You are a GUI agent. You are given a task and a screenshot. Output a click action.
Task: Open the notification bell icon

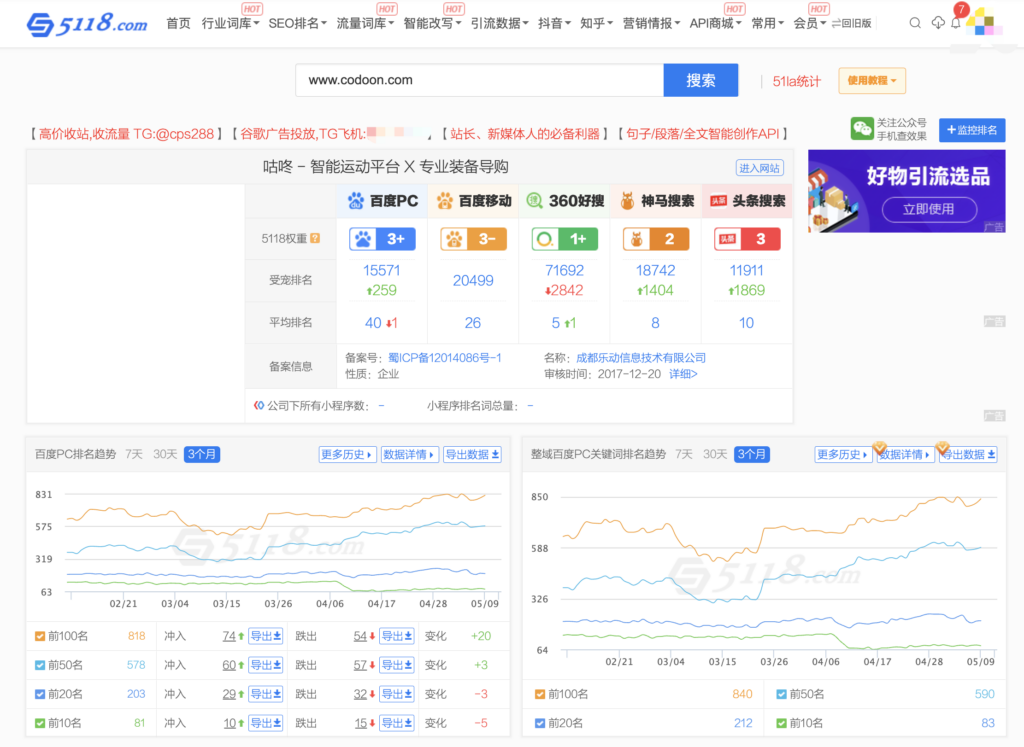956,24
